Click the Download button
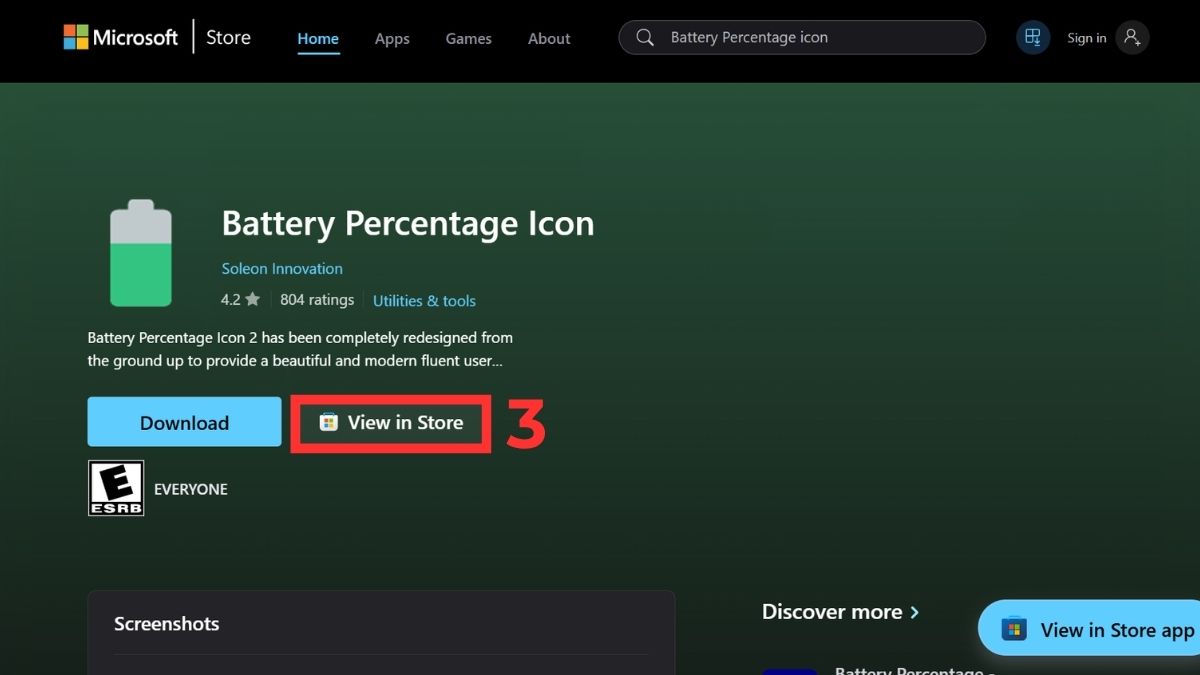The image size is (1200, 675). tap(184, 421)
